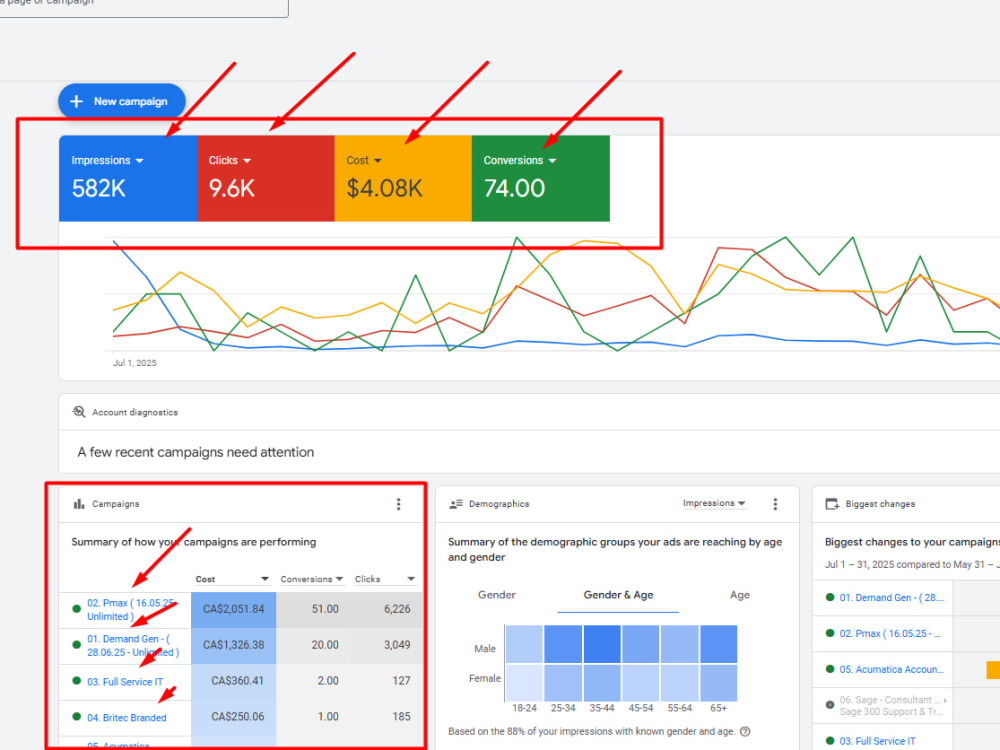The image size is (1000, 750).
Task: Click the Jul 1, 2025 chart date label
Action: click(x=135, y=363)
